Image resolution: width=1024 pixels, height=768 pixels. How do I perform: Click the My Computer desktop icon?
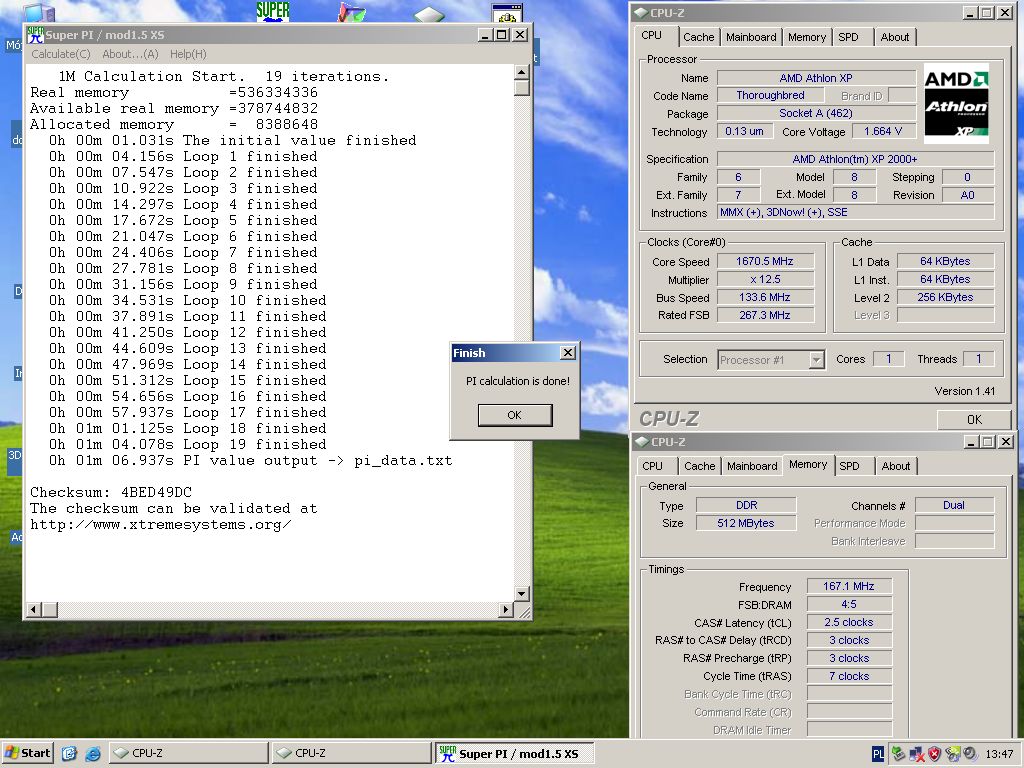point(39,12)
